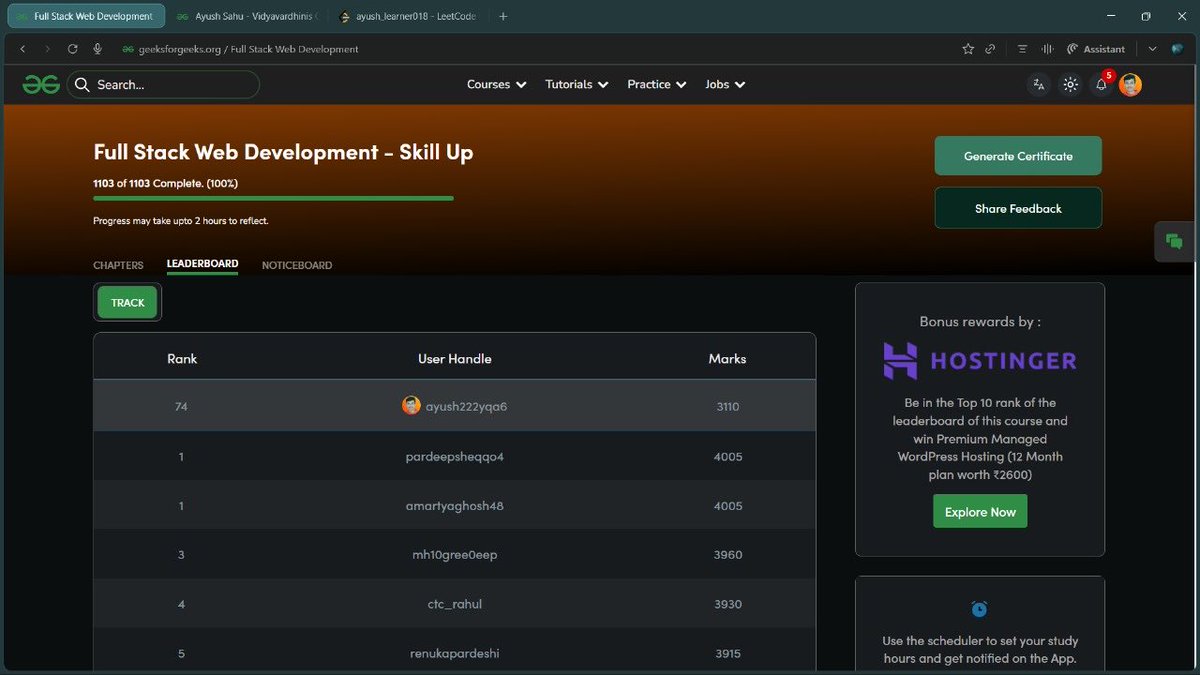Go back in browser history
Image resolution: width=1200 pixels, height=675 pixels.
click(x=22, y=49)
